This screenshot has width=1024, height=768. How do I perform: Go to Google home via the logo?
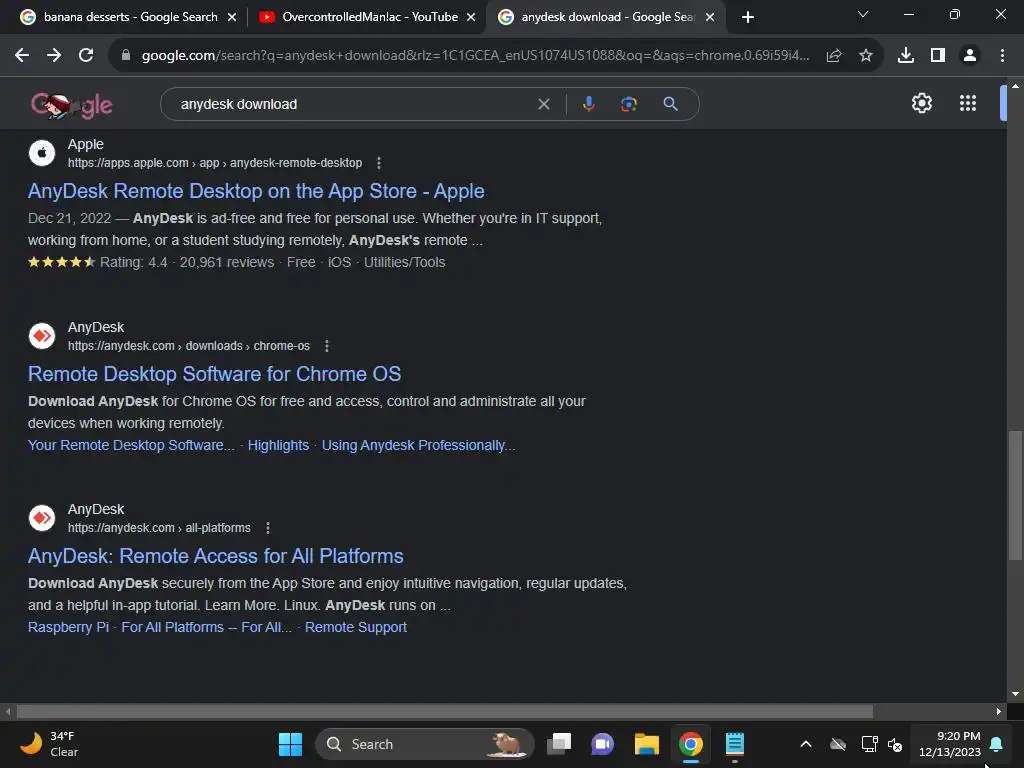[72, 104]
